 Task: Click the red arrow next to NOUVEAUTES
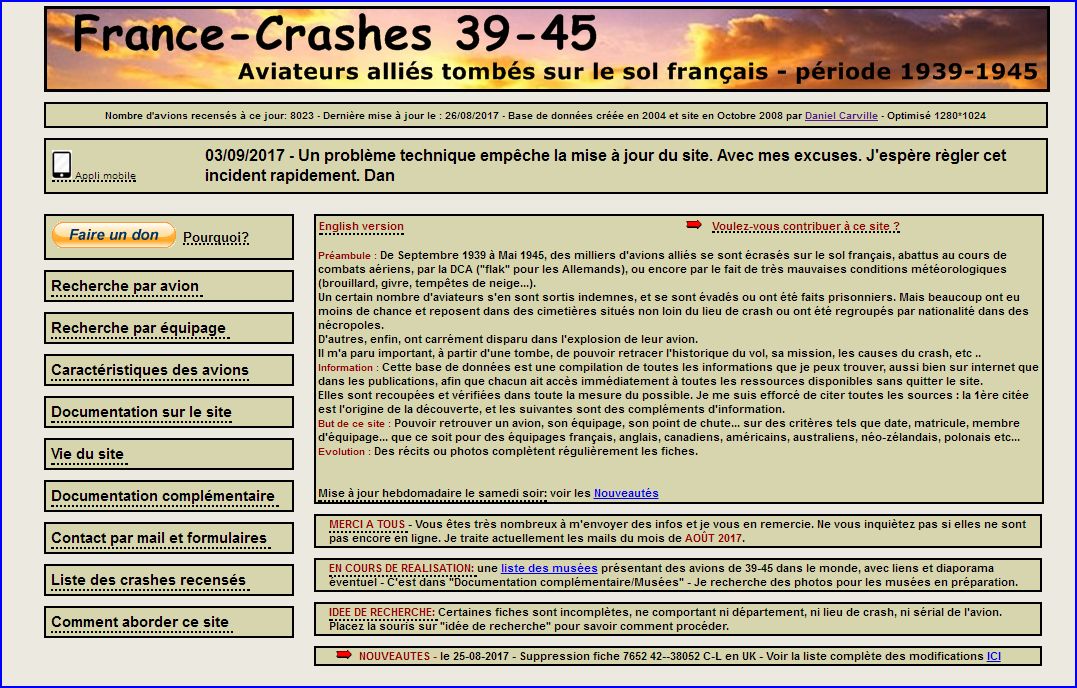[x=343, y=655]
